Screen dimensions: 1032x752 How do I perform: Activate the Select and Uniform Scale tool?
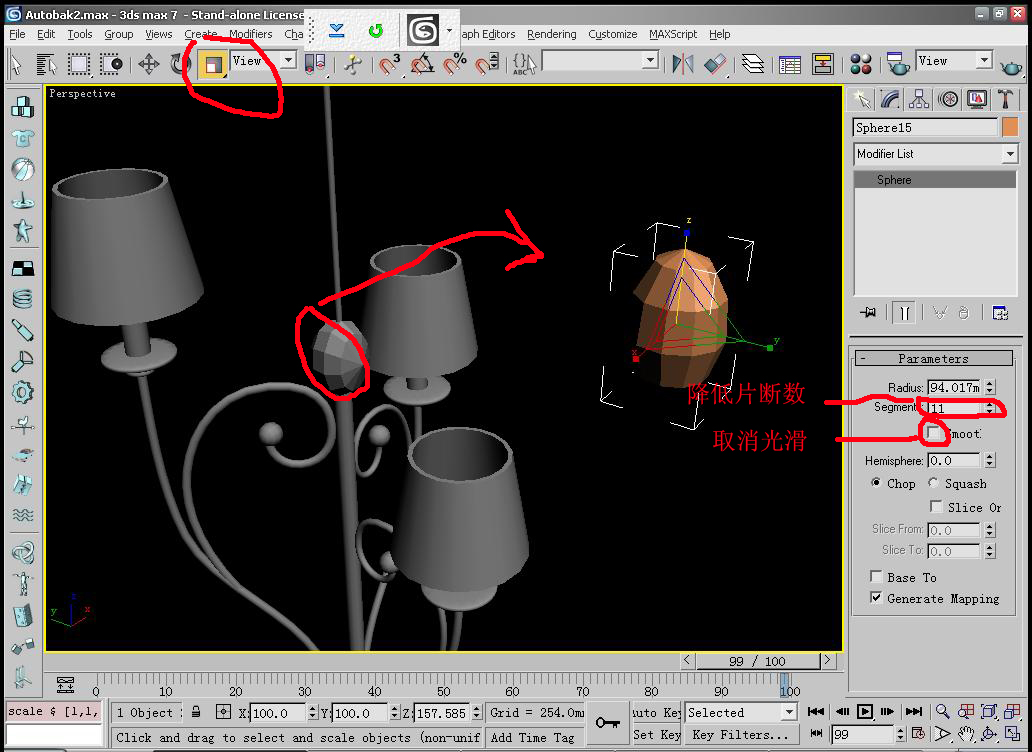213,64
